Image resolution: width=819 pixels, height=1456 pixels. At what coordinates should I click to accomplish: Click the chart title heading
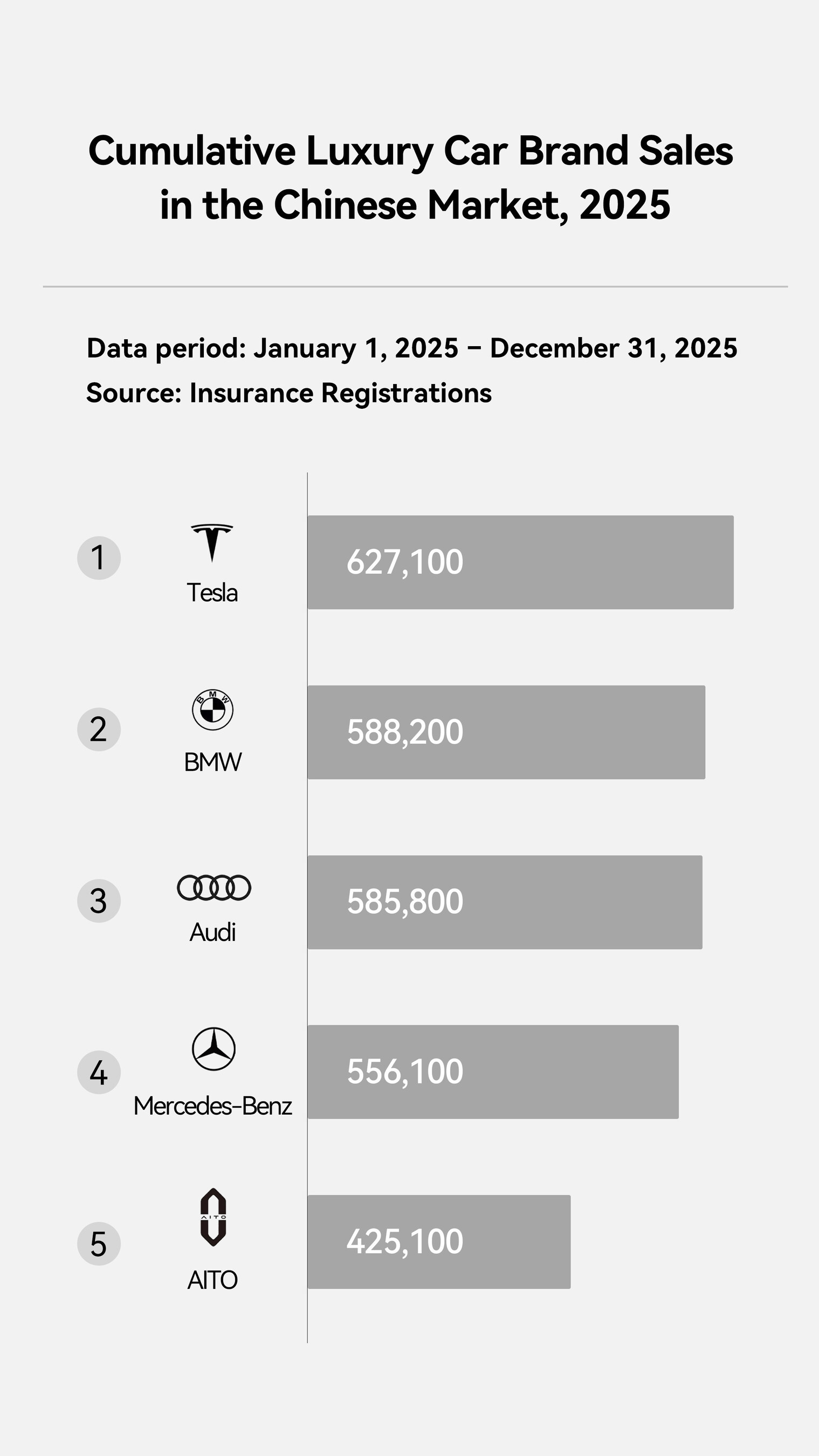click(411, 177)
